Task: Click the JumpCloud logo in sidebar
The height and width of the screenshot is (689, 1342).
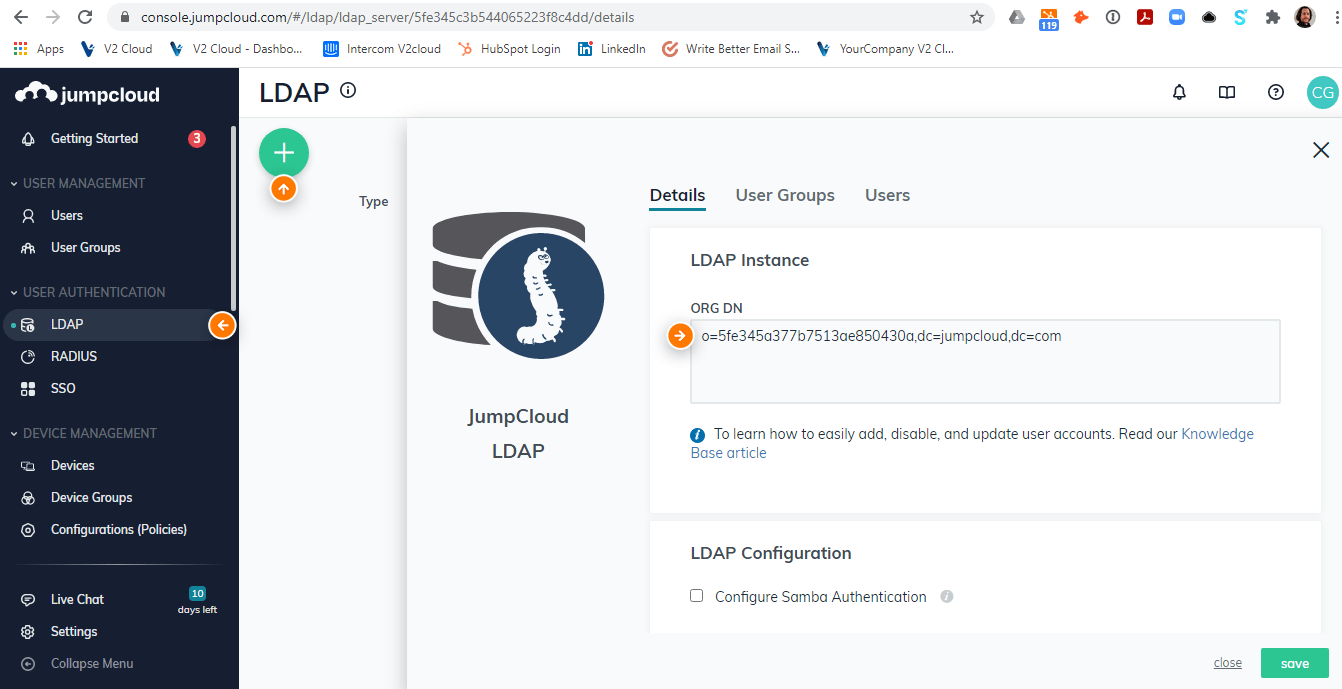Action: pos(87,94)
